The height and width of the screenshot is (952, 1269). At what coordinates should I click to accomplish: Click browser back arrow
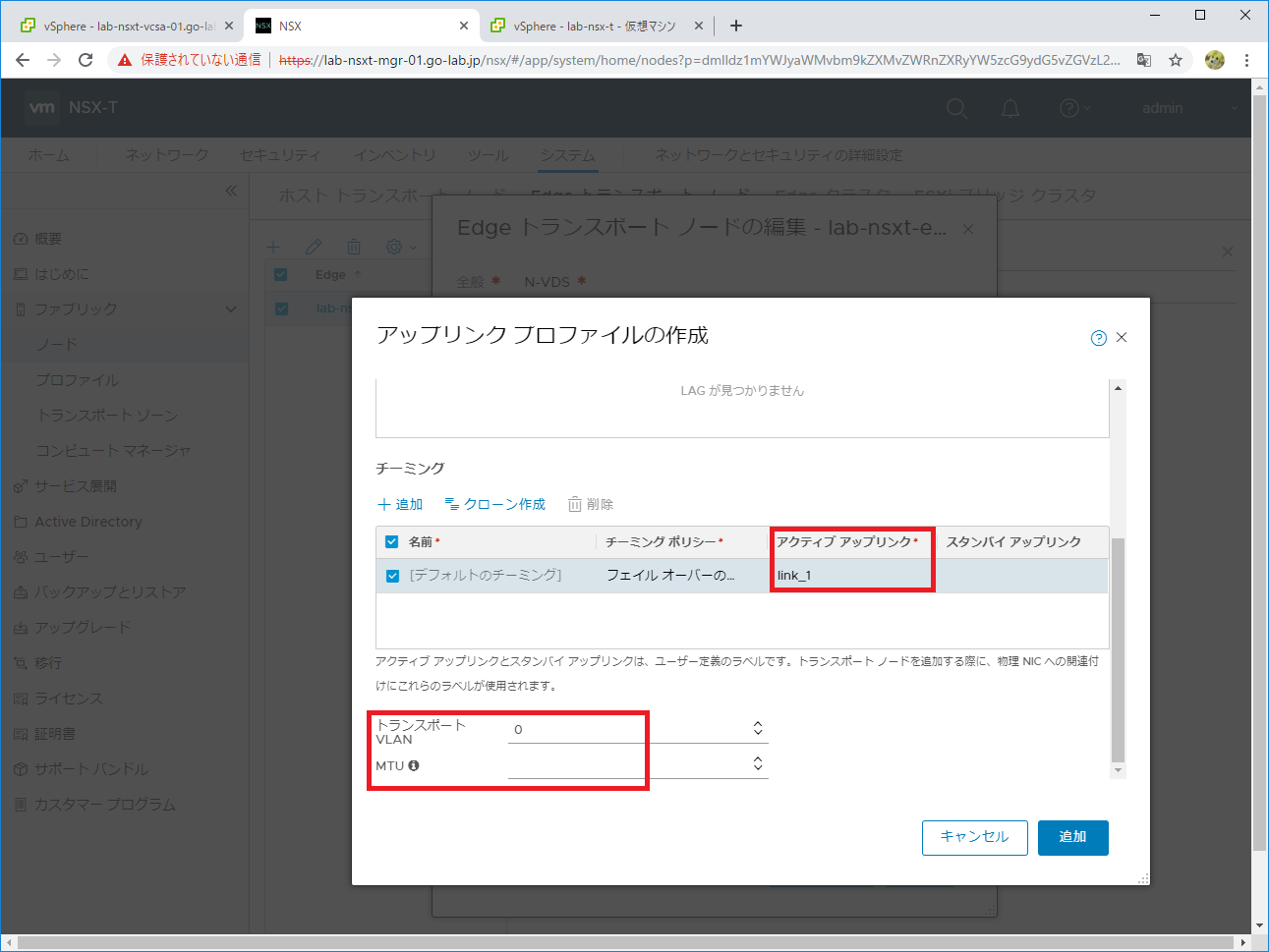pos(23,60)
